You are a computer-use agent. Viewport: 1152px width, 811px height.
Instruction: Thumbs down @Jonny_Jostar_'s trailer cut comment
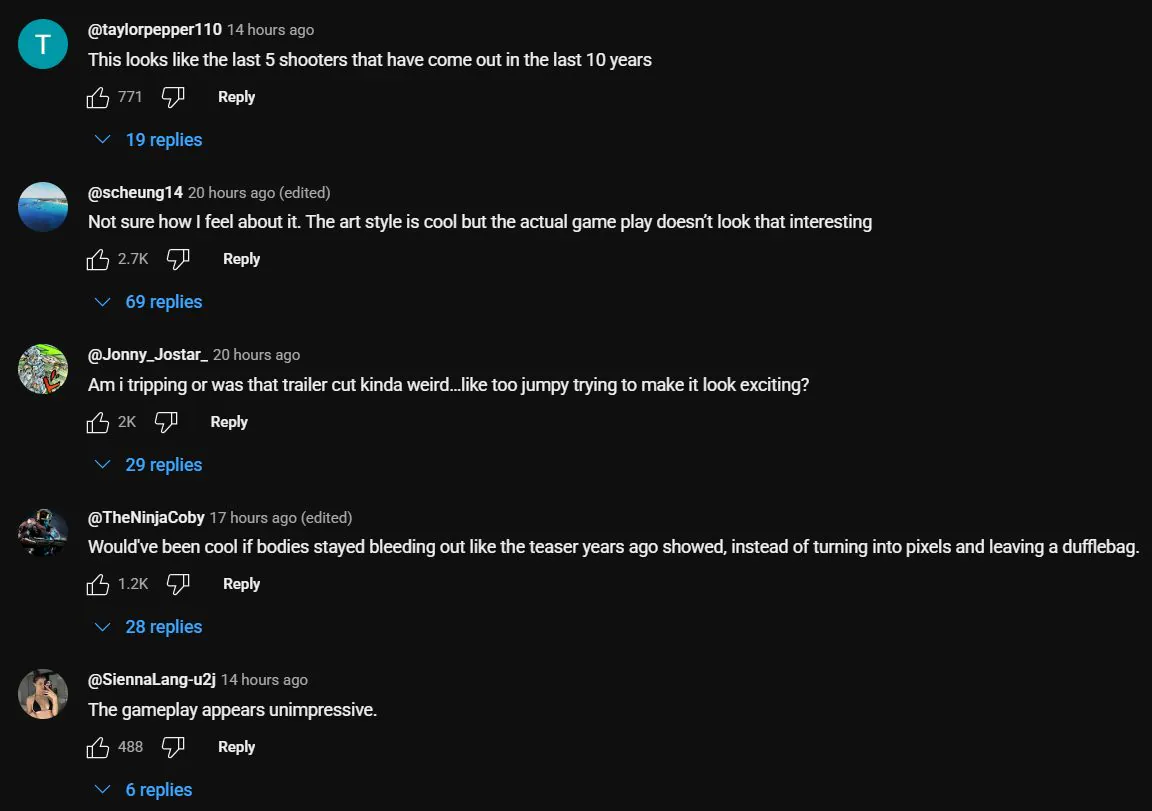pyautogui.click(x=166, y=422)
